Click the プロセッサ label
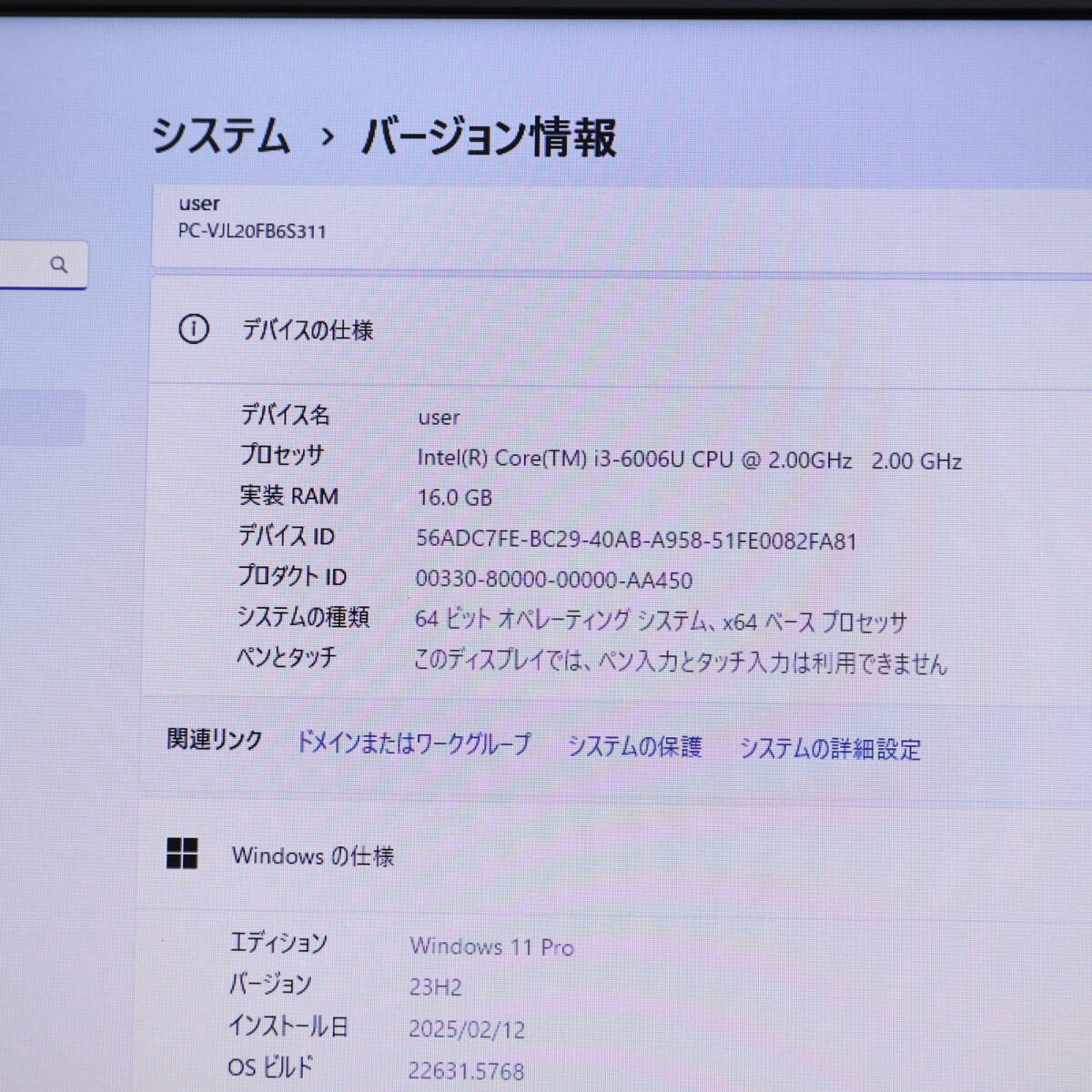 [x=281, y=455]
